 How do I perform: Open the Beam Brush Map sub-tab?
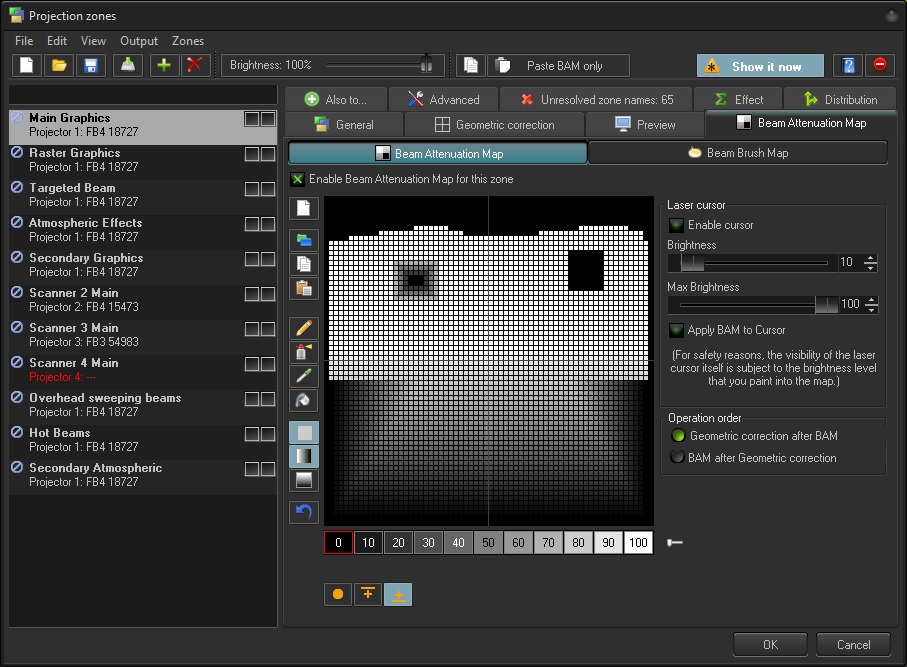(x=737, y=153)
